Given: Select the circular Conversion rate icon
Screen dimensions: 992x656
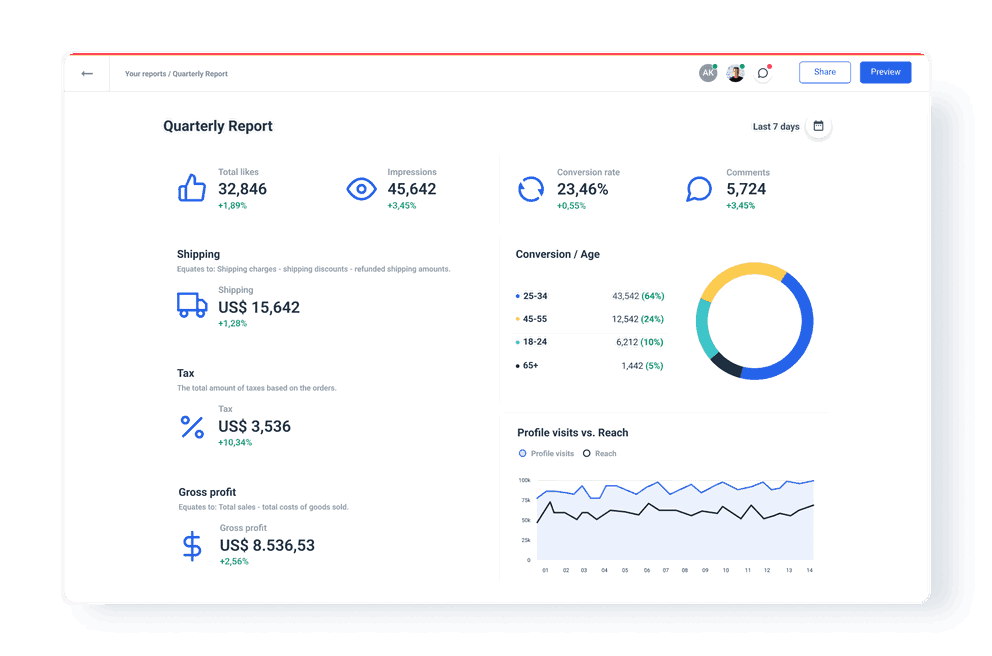Looking at the screenshot, I should pyautogui.click(x=530, y=188).
